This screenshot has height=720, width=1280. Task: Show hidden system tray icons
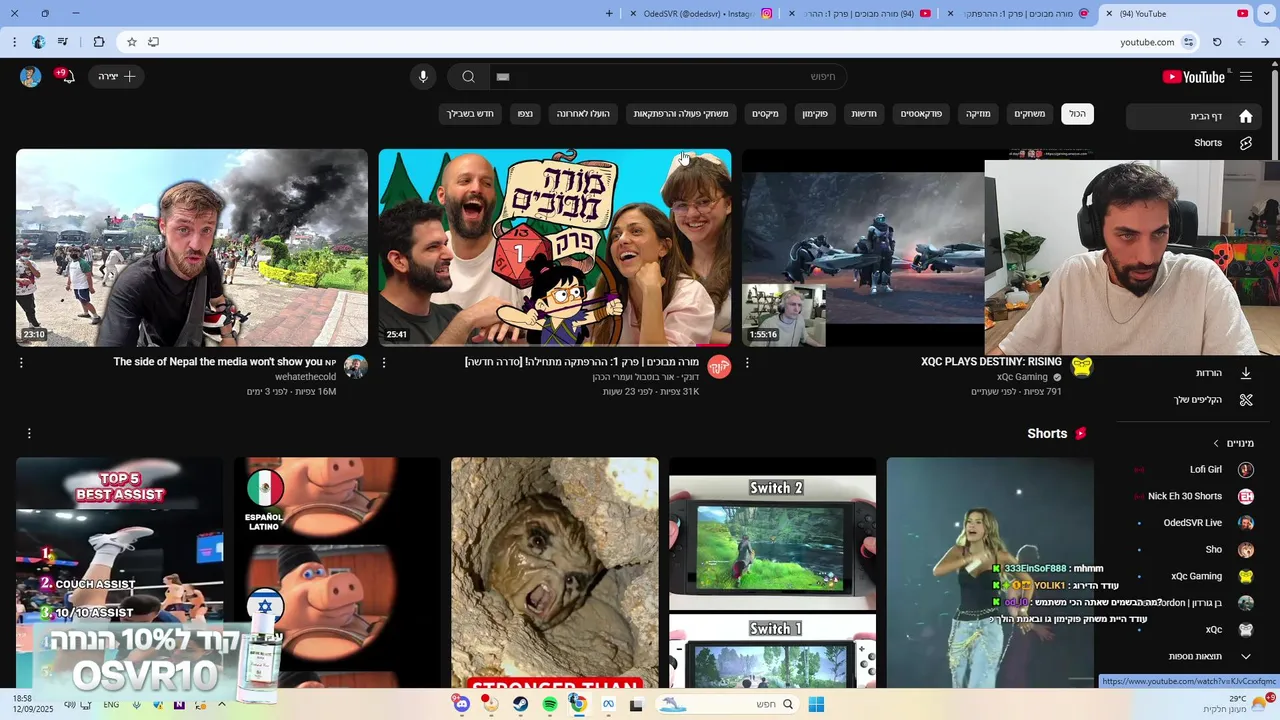click(x=222, y=705)
